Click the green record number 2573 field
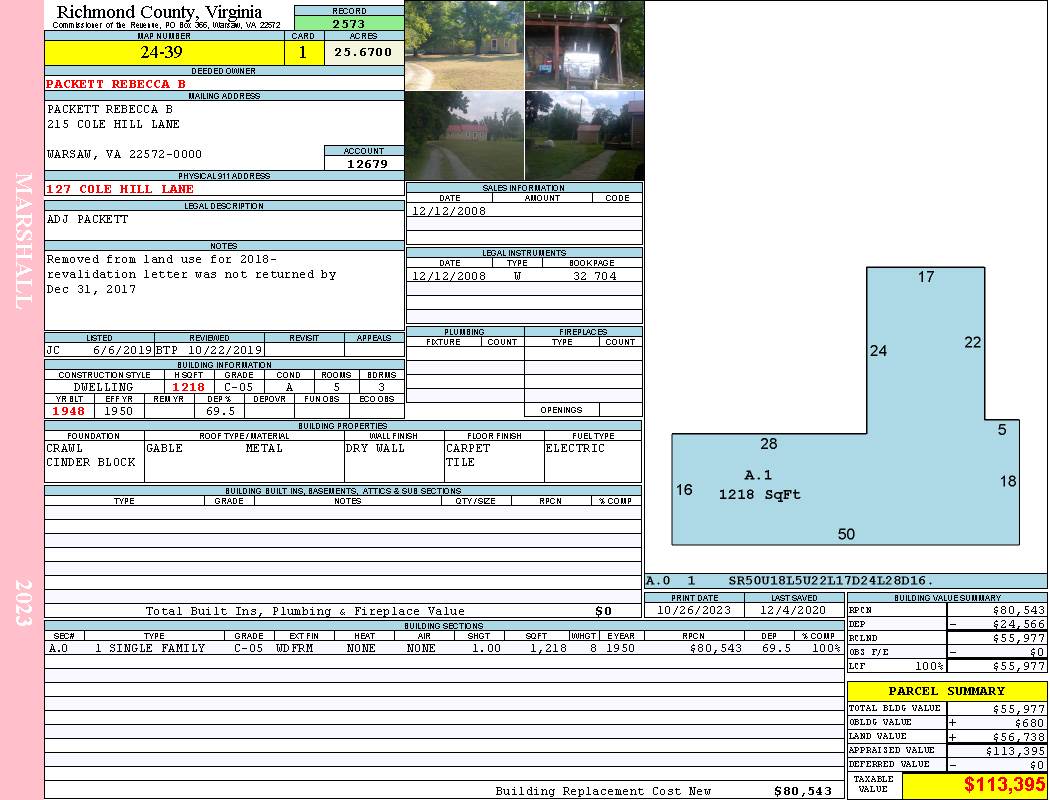This screenshot has width=1050, height=800. tap(349, 23)
